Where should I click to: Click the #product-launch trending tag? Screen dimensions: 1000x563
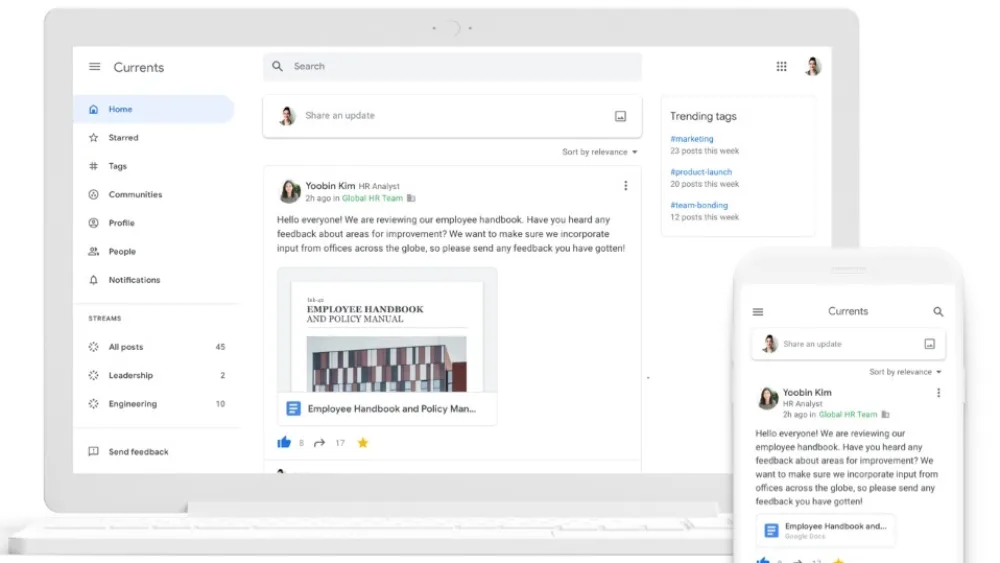[701, 172]
